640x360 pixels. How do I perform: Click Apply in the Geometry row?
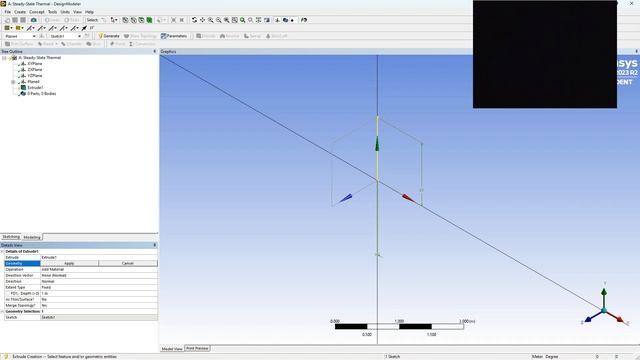pyautogui.click(x=69, y=263)
